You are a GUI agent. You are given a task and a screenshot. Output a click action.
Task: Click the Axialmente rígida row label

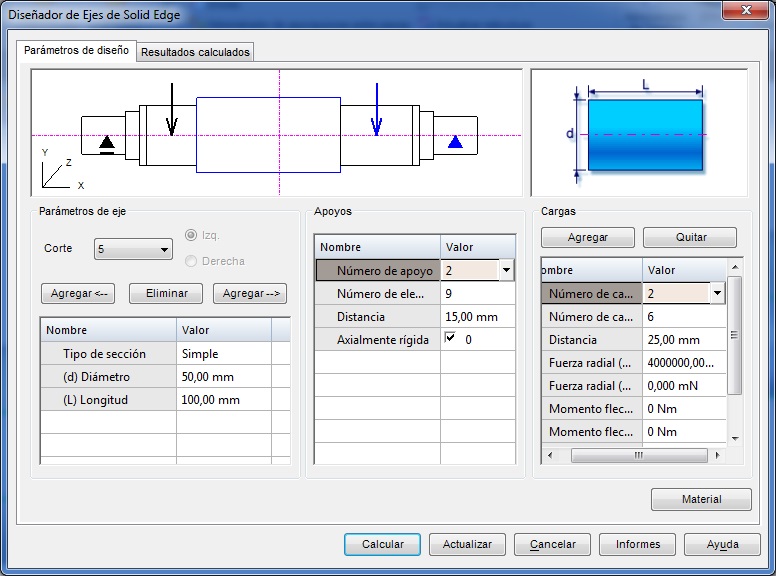coord(378,340)
